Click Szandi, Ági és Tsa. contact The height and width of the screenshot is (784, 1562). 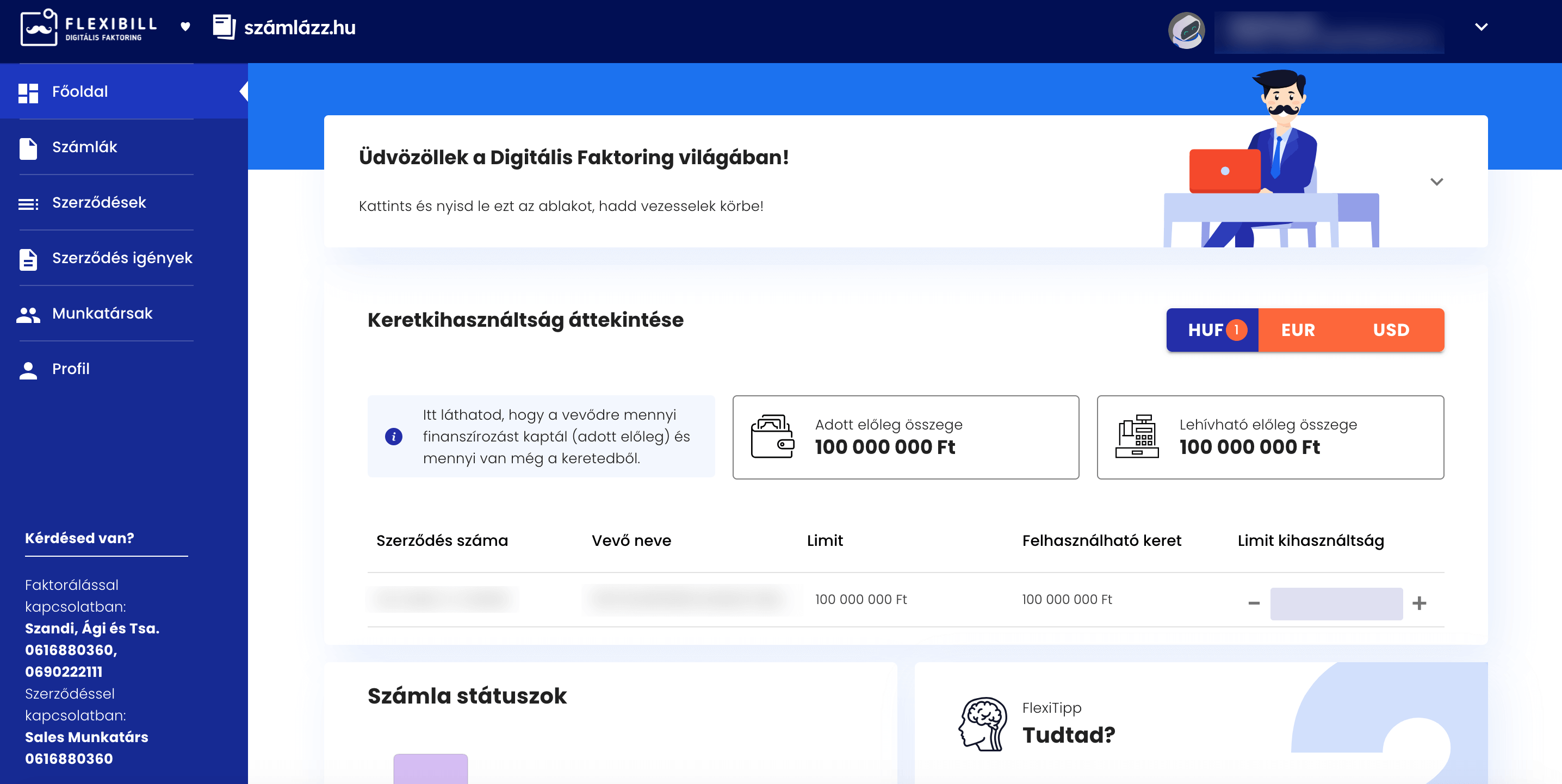(x=92, y=629)
